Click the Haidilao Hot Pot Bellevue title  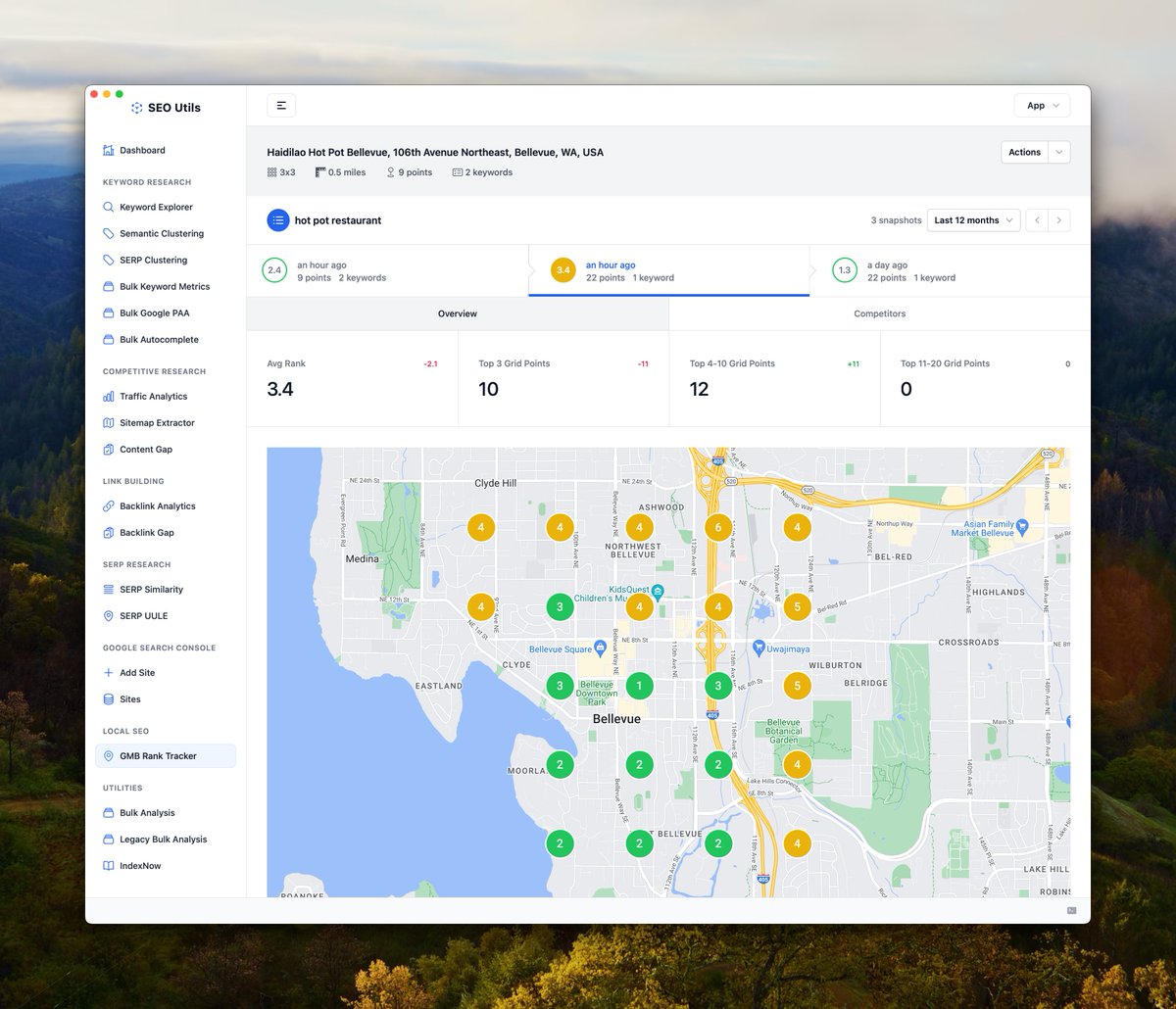point(435,152)
